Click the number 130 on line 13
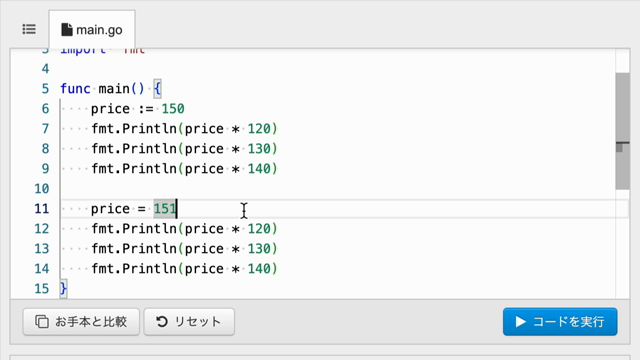The height and width of the screenshot is (360, 640). pos(259,249)
